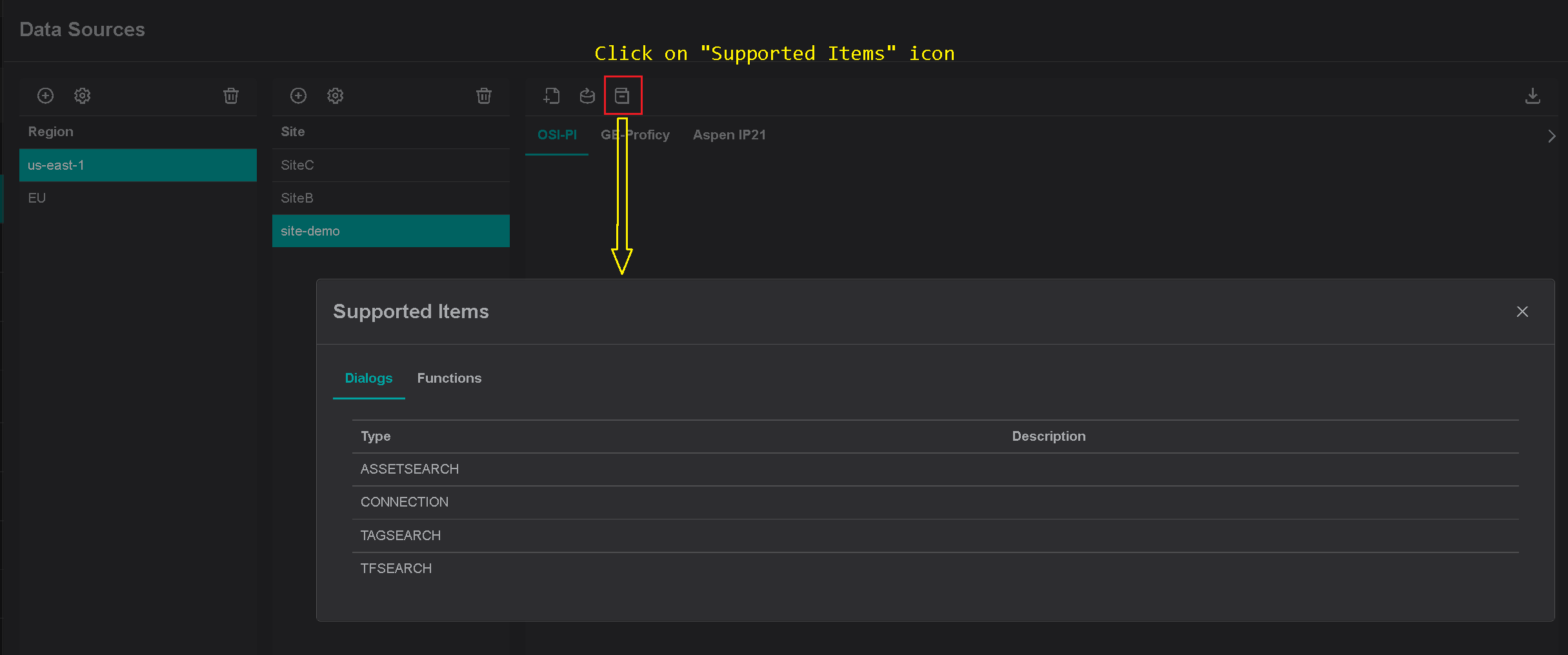This screenshot has width=1568, height=655.
Task: Switch to the Aspen IP21 tab
Action: point(729,135)
